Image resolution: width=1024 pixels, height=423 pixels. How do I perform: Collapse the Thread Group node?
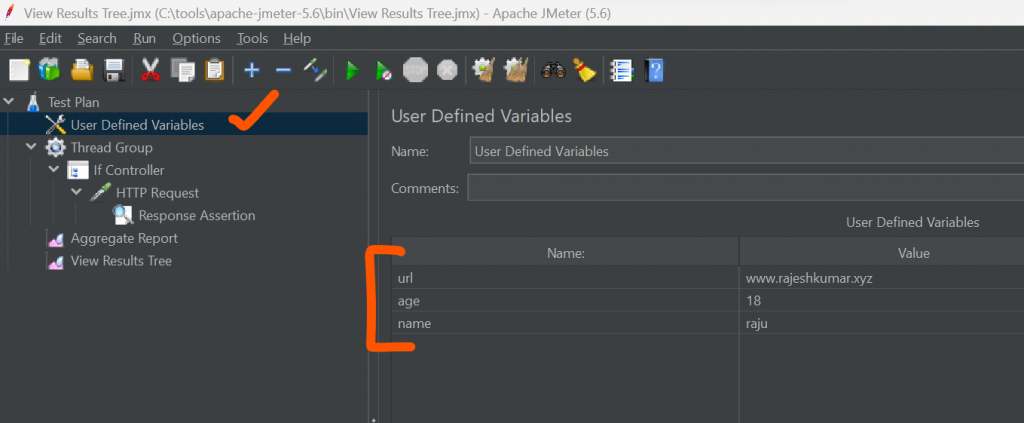point(32,147)
